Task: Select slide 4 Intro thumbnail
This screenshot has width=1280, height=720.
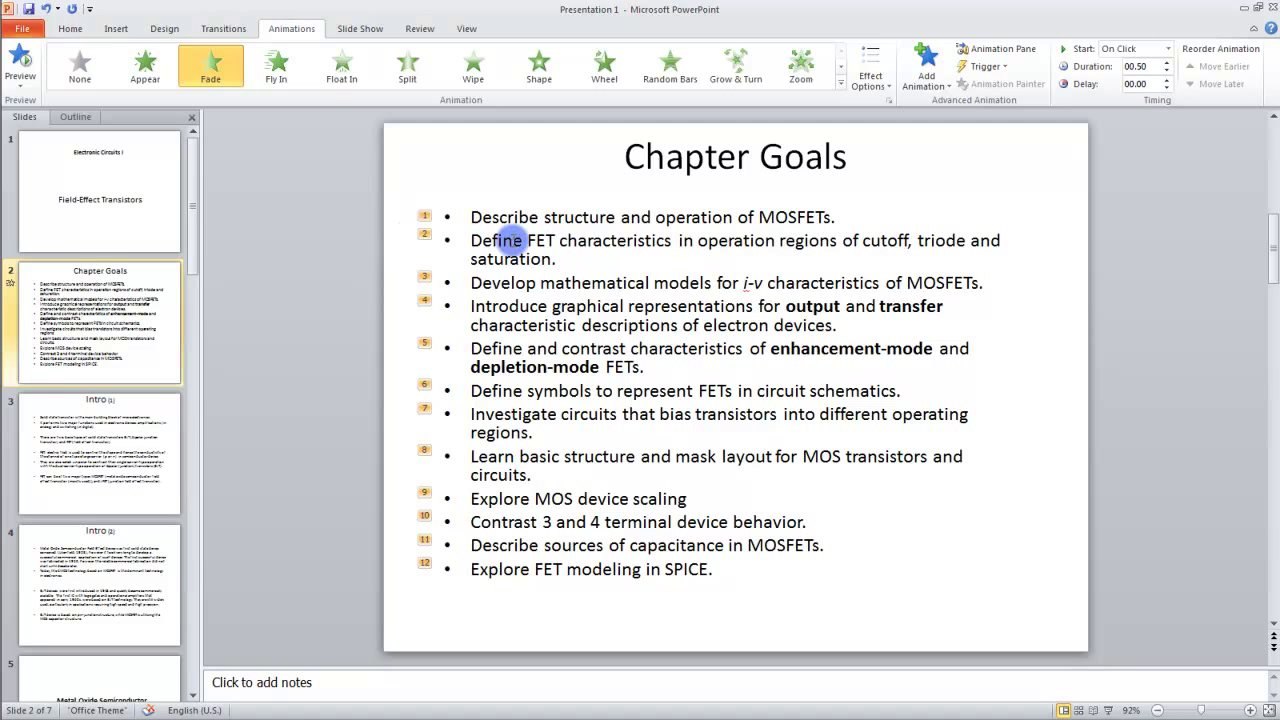Action: [x=99, y=585]
